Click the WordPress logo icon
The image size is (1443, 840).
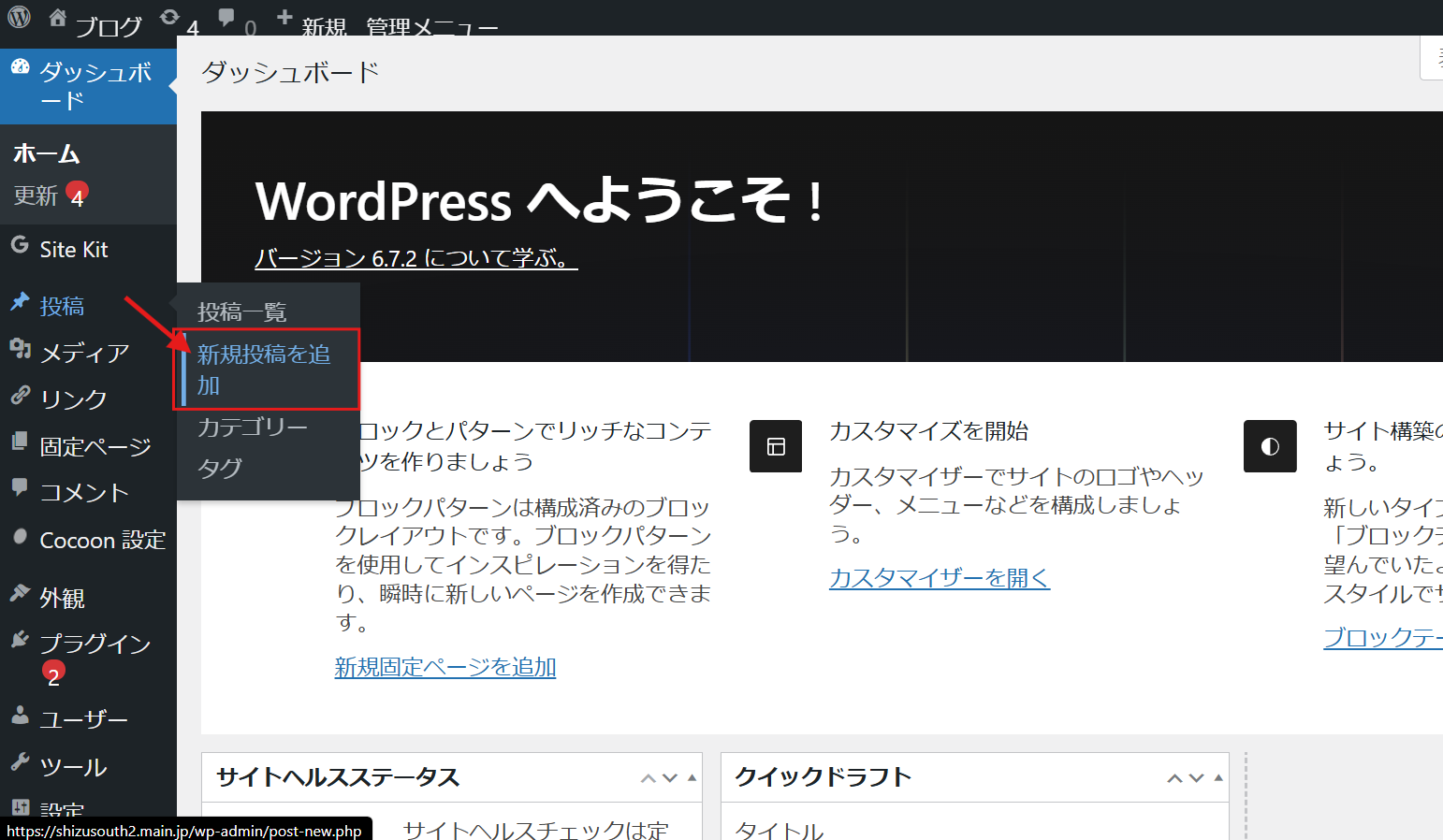click(20, 17)
